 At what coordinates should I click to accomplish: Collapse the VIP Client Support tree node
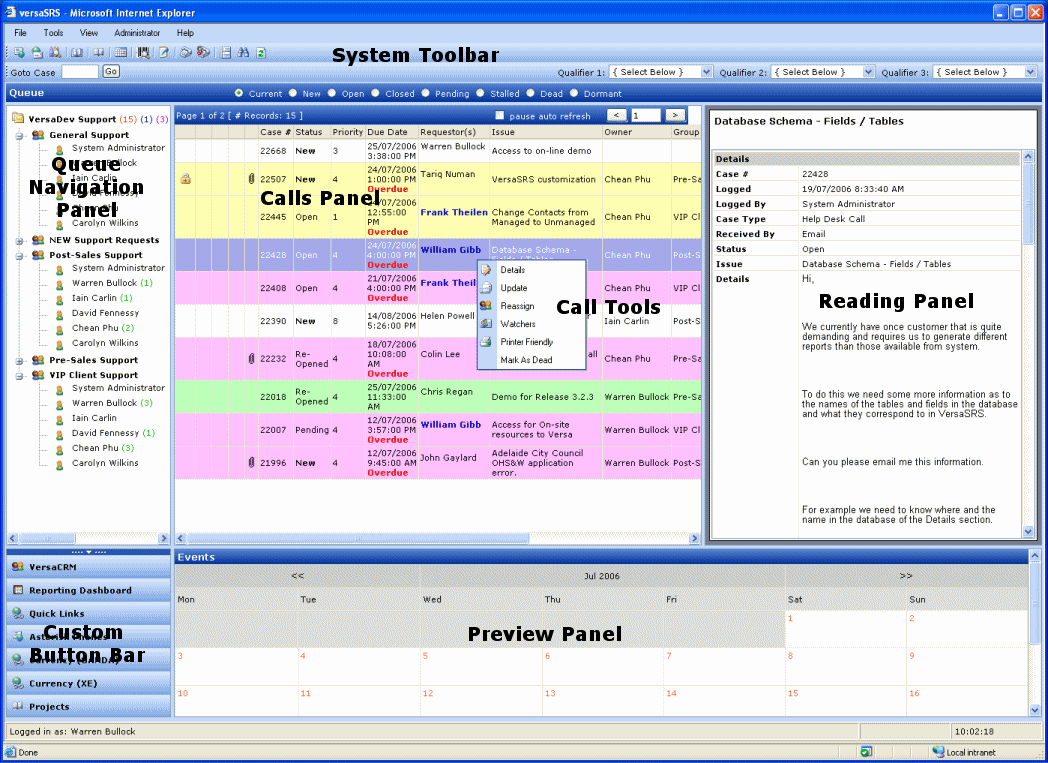coord(19,375)
